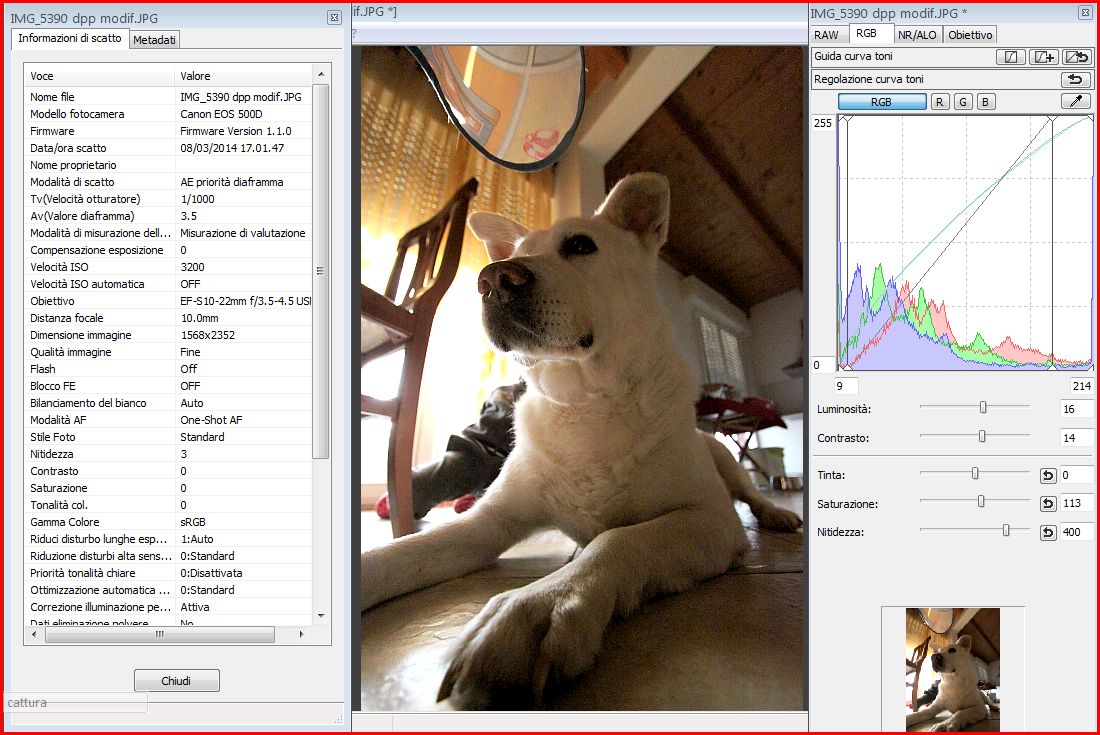Reset the Saturazione value to default

click(x=1048, y=504)
